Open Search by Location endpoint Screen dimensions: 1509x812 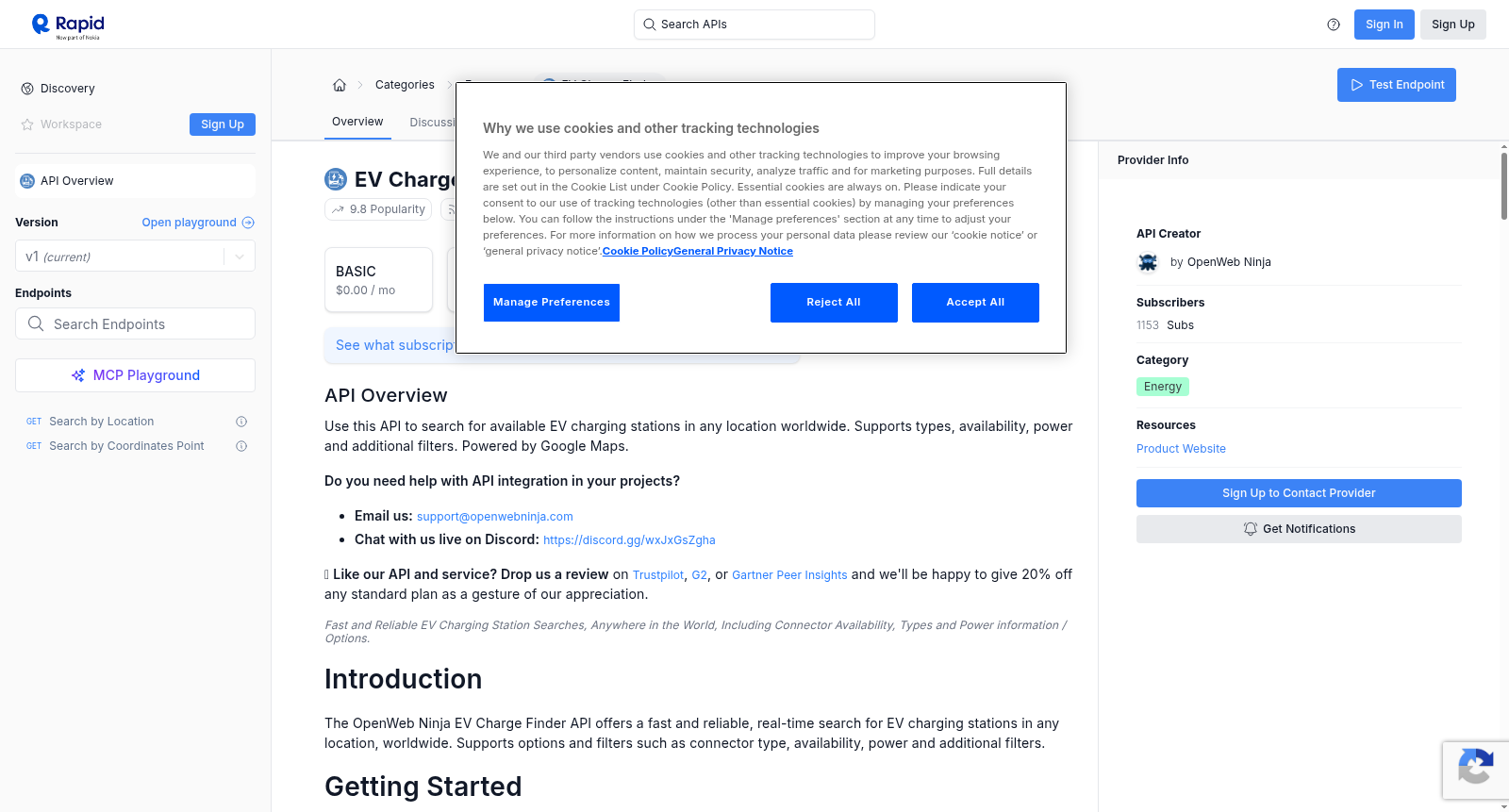tap(102, 422)
